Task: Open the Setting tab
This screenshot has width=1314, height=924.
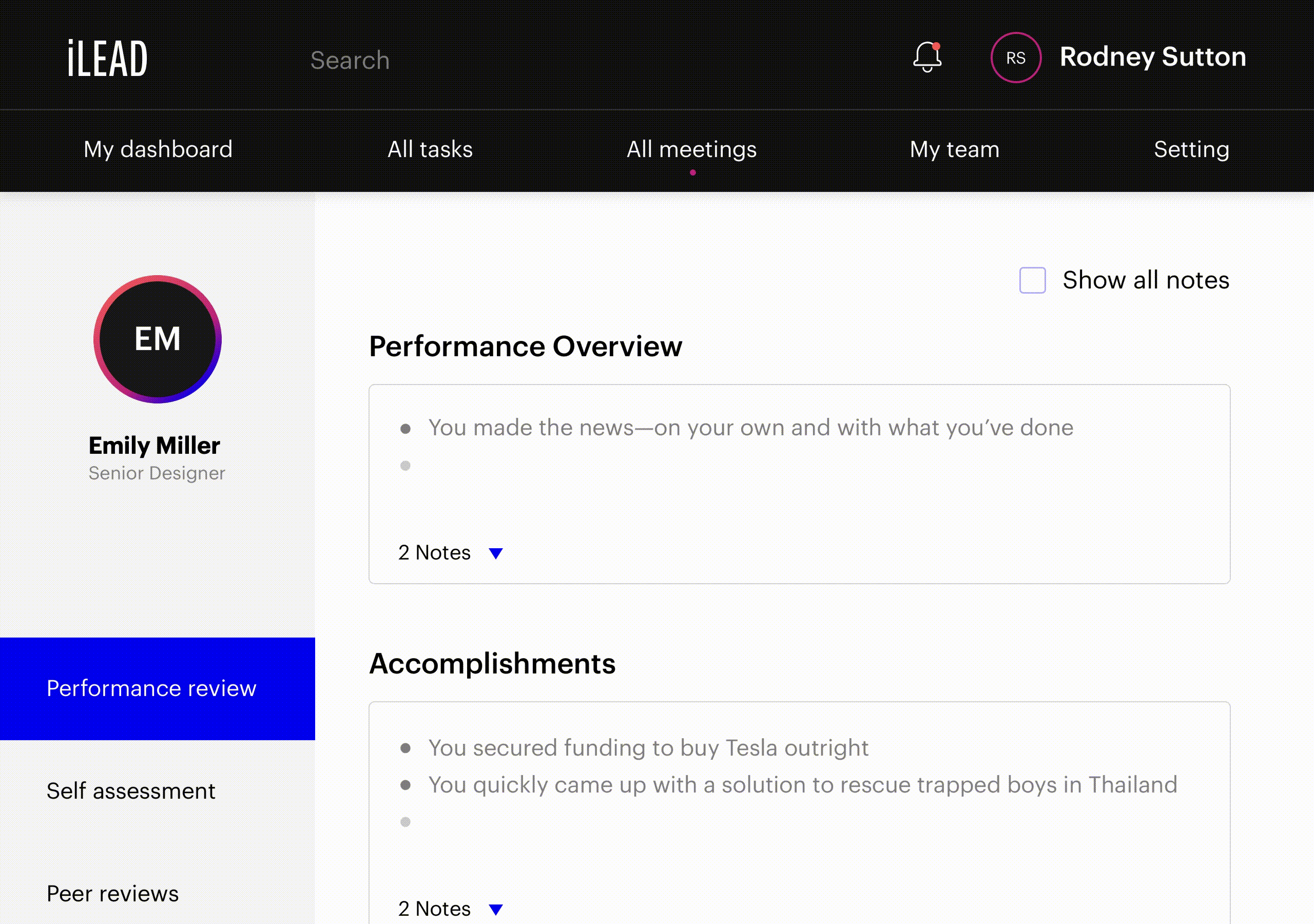Action: (1191, 149)
